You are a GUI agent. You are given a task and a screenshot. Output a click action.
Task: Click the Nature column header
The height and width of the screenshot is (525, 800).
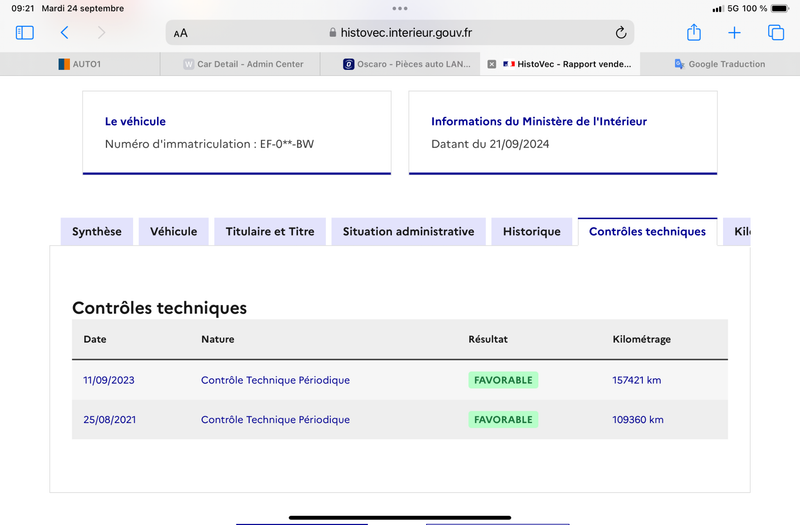tap(218, 339)
